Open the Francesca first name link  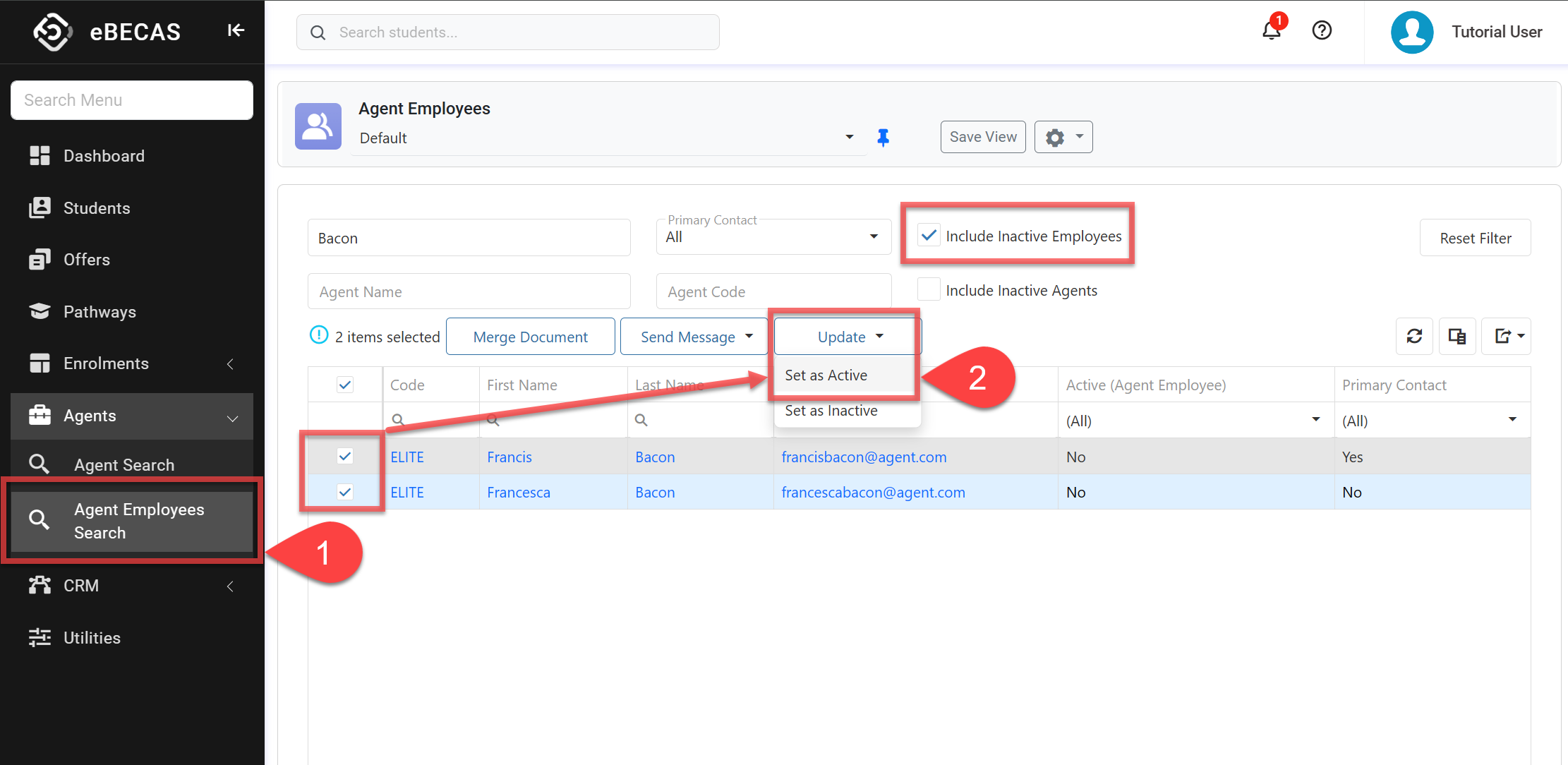tap(518, 492)
